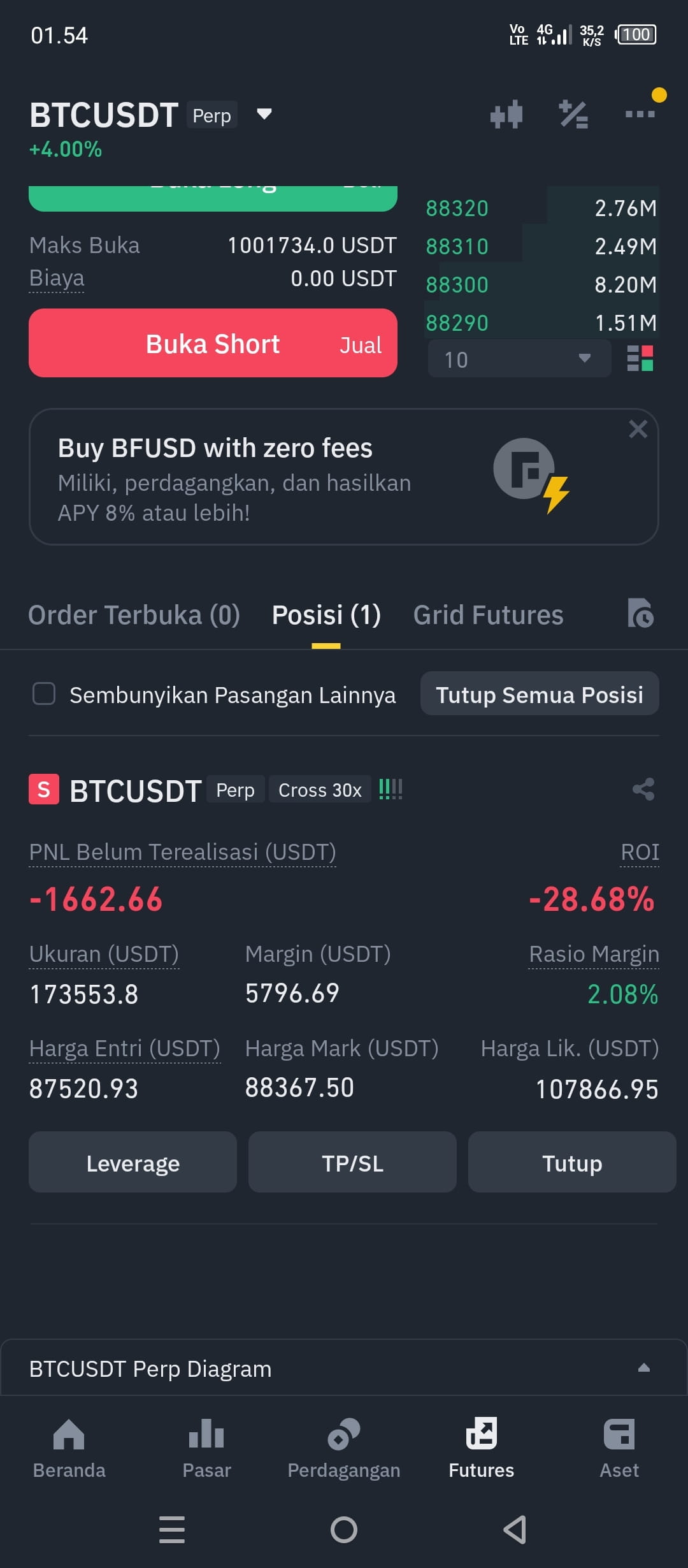Click the Cross 30x margin badge
Image resolution: width=688 pixels, height=1568 pixels.
pos(320,790)
